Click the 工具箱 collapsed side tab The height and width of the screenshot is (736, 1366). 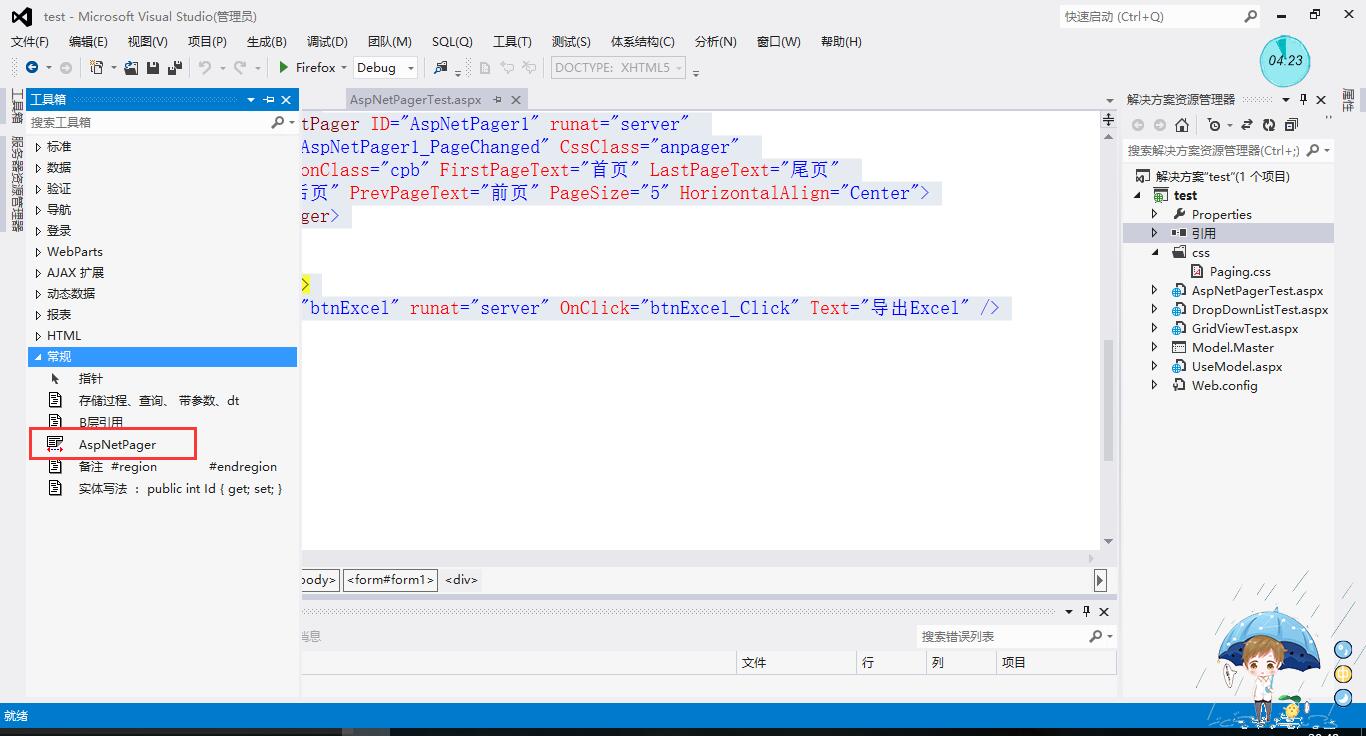click(17, 107)
